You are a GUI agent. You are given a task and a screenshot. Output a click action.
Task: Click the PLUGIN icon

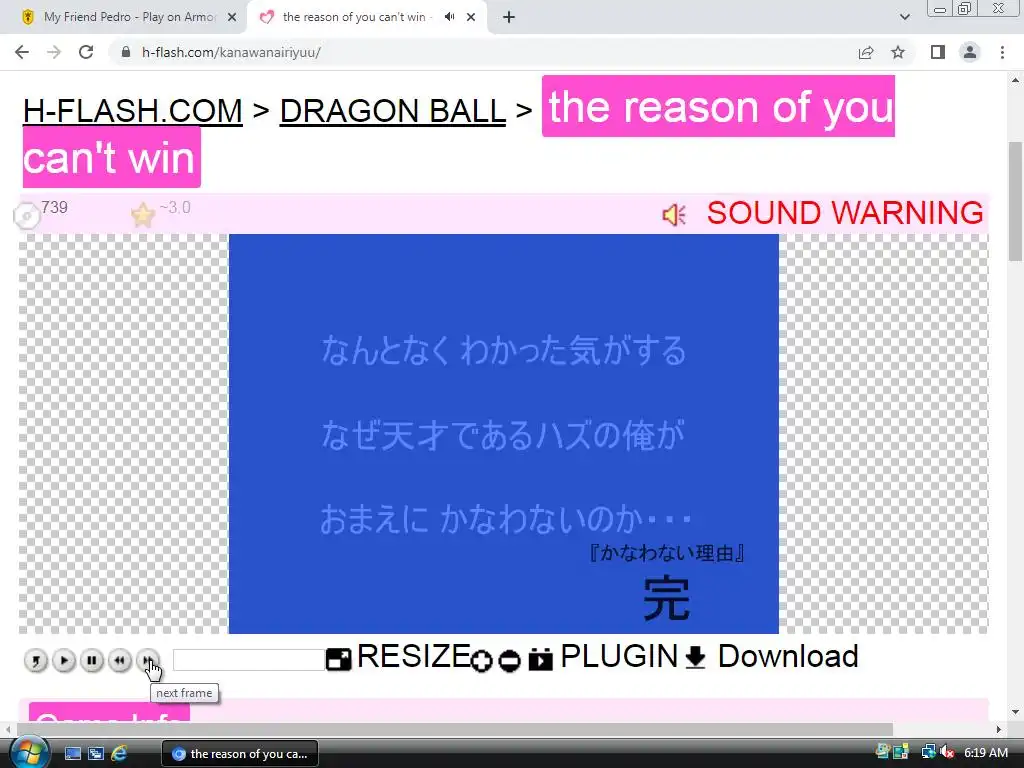pos(541,660)
